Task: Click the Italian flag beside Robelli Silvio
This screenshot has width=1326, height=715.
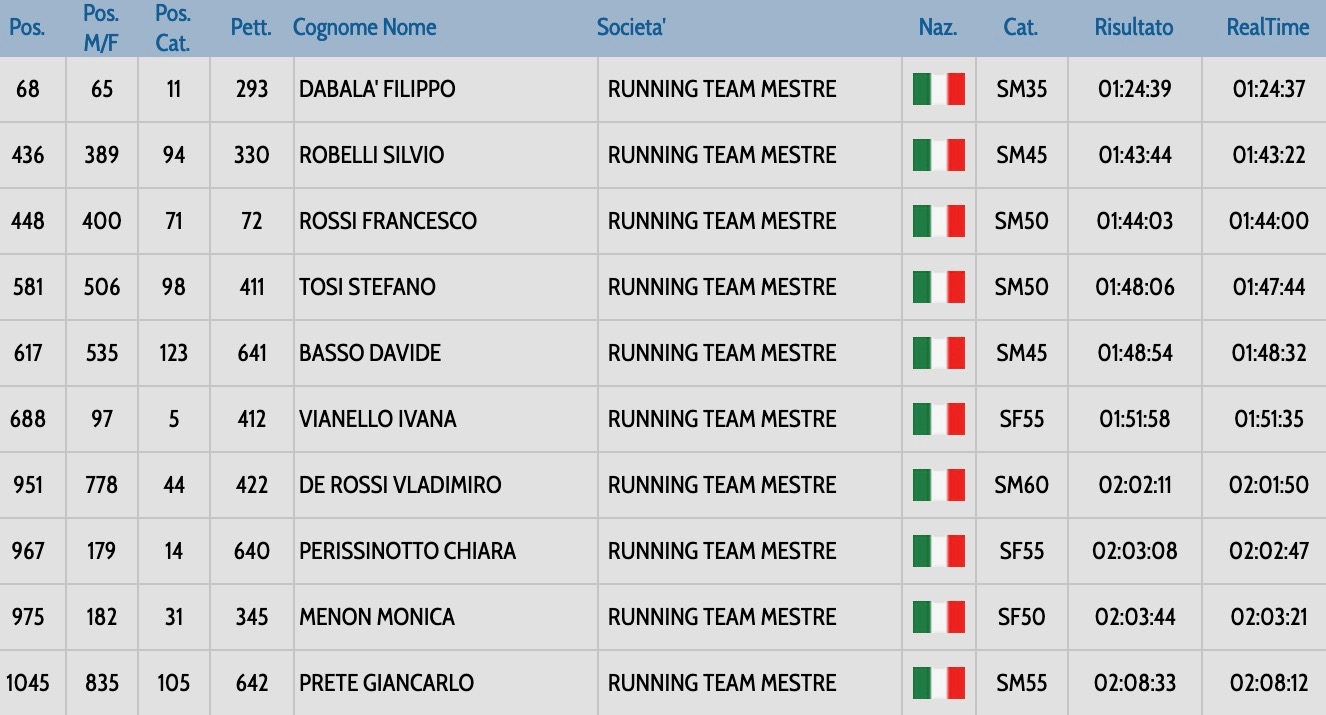Action: [938, 155]
